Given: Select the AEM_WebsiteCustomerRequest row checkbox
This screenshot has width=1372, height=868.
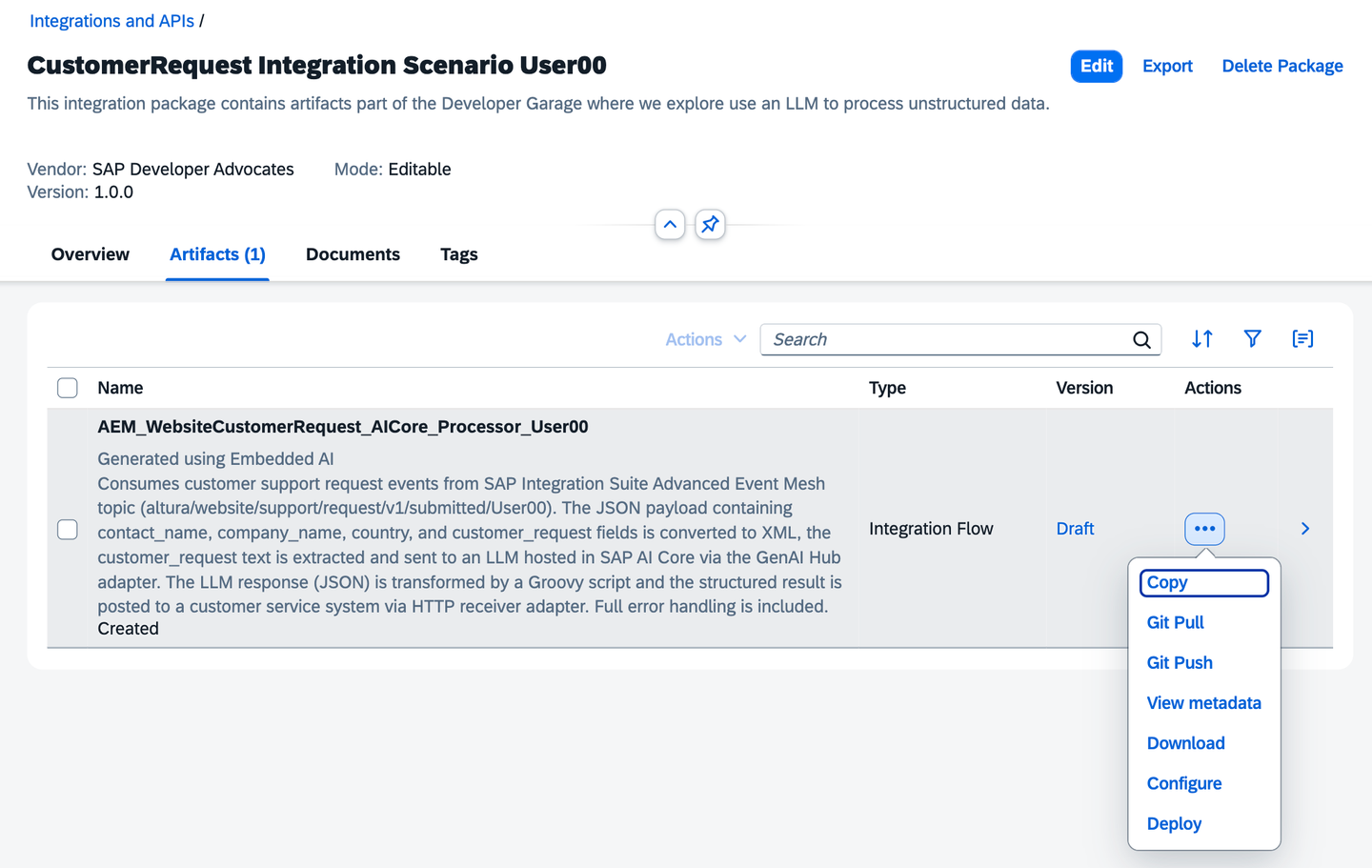Looking at the screenshot, I should (x=68, y=529).
